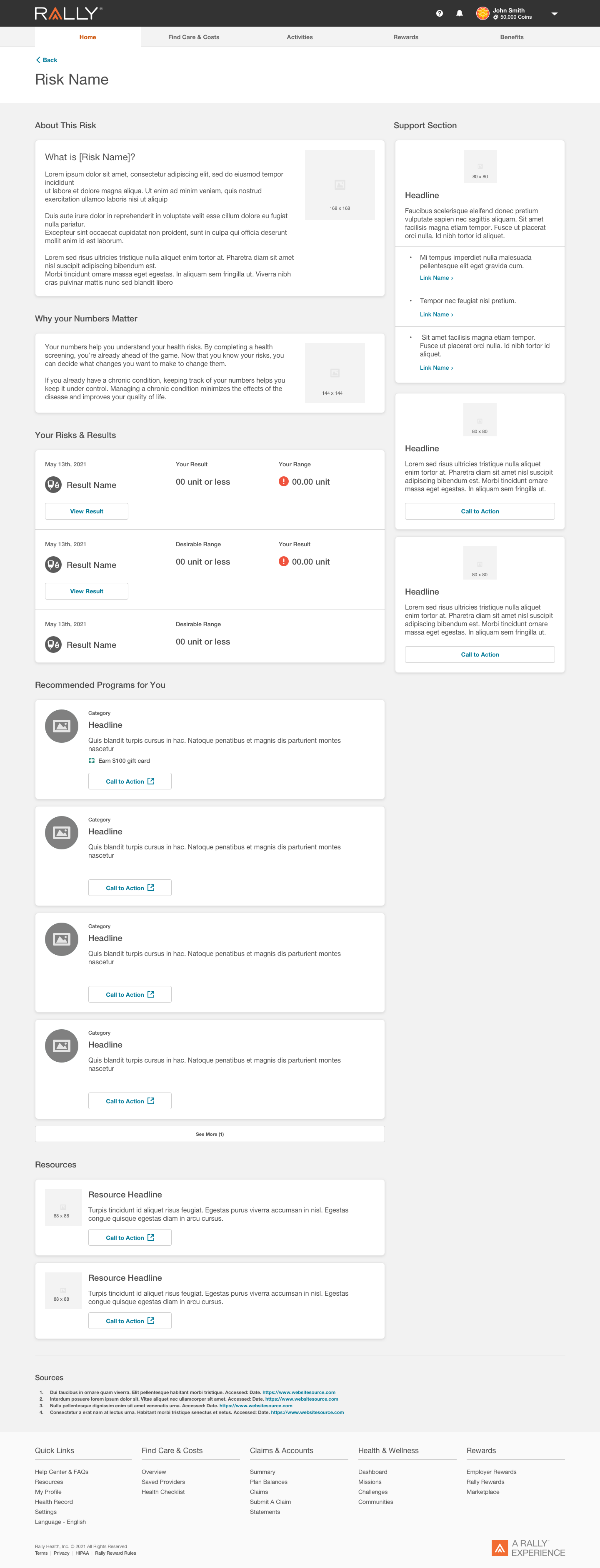
Task: Click the 168 x 168 risk image placeholder
Action: click(340, 184)
